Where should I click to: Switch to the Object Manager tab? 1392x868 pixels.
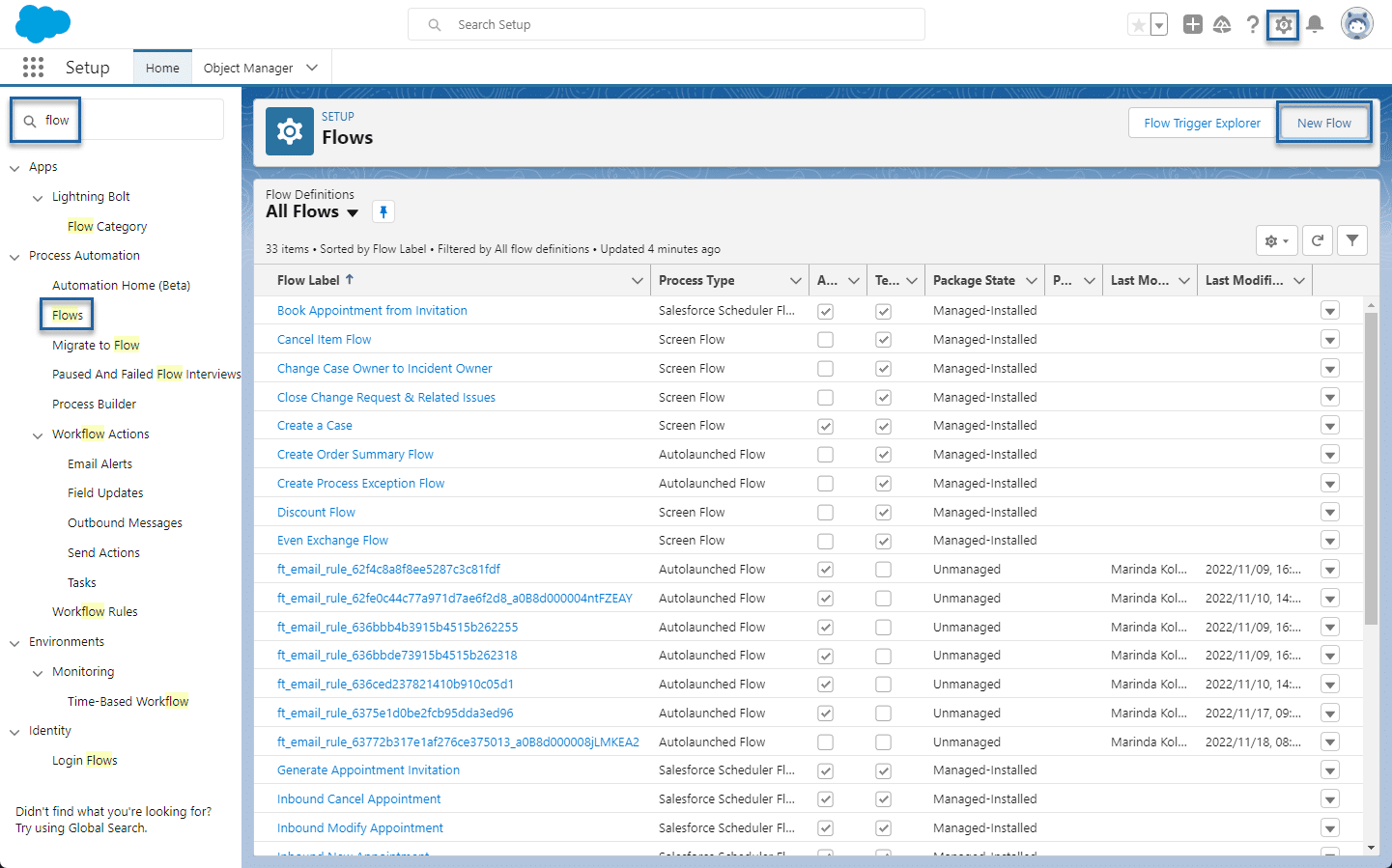[x=250, y=67]
